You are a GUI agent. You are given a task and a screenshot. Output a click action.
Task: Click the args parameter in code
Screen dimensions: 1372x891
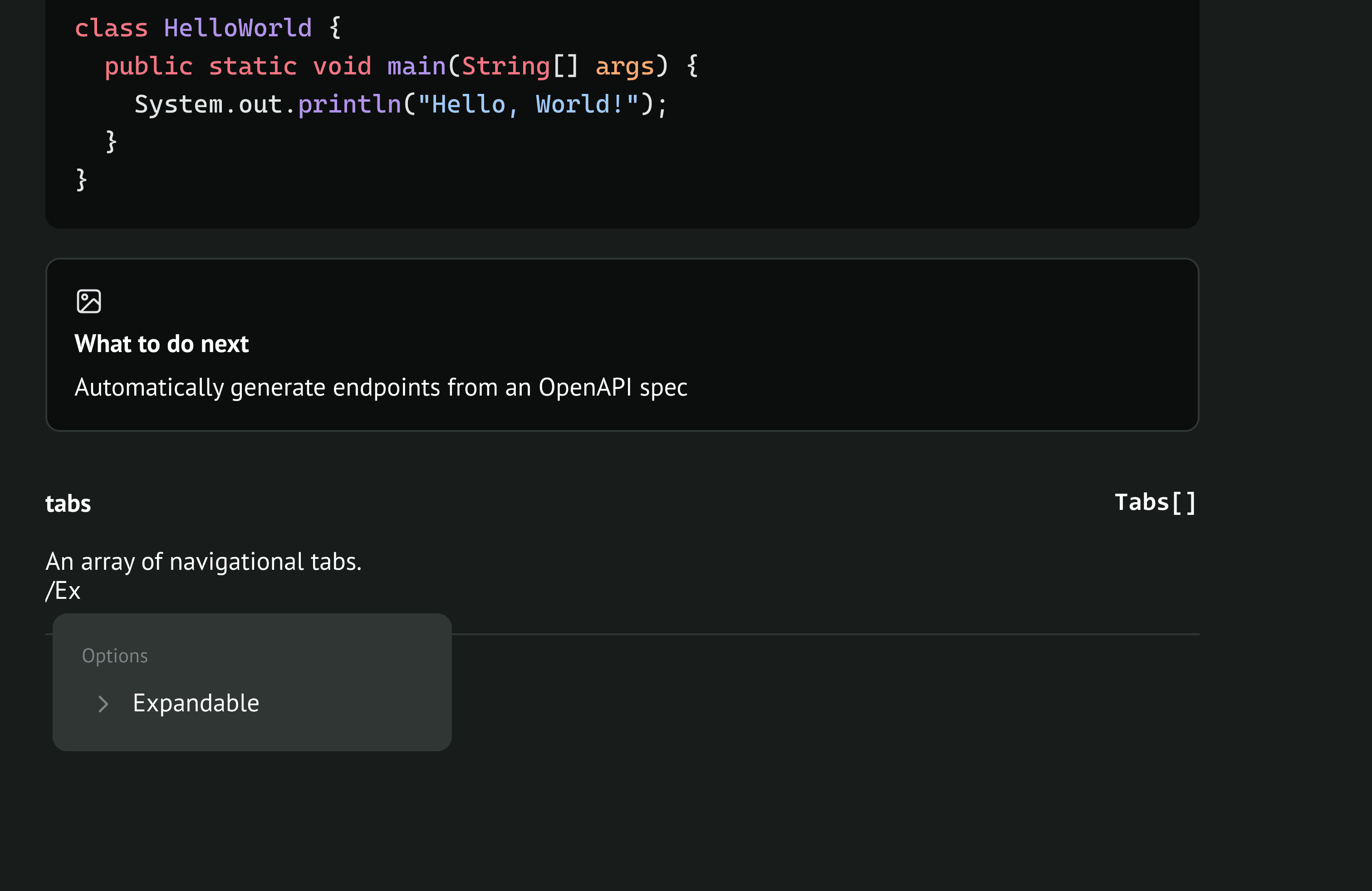tap(624, 66)
